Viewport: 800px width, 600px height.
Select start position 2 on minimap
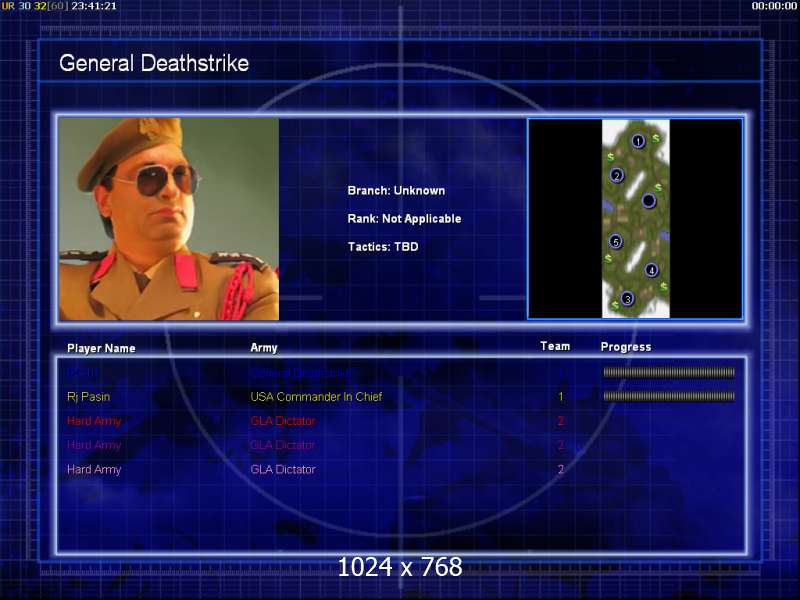click(x=617, y=176)
